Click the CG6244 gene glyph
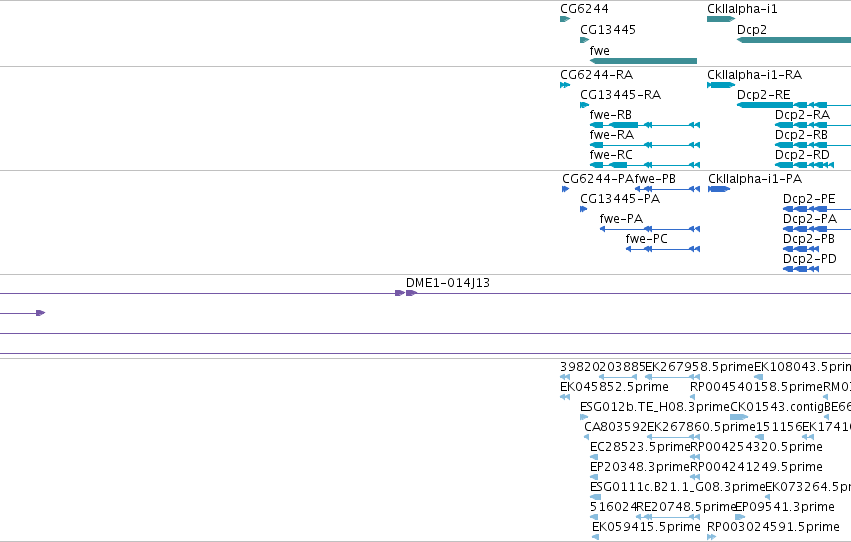Viewport: 851px width, 542px height. coord(565,19)
